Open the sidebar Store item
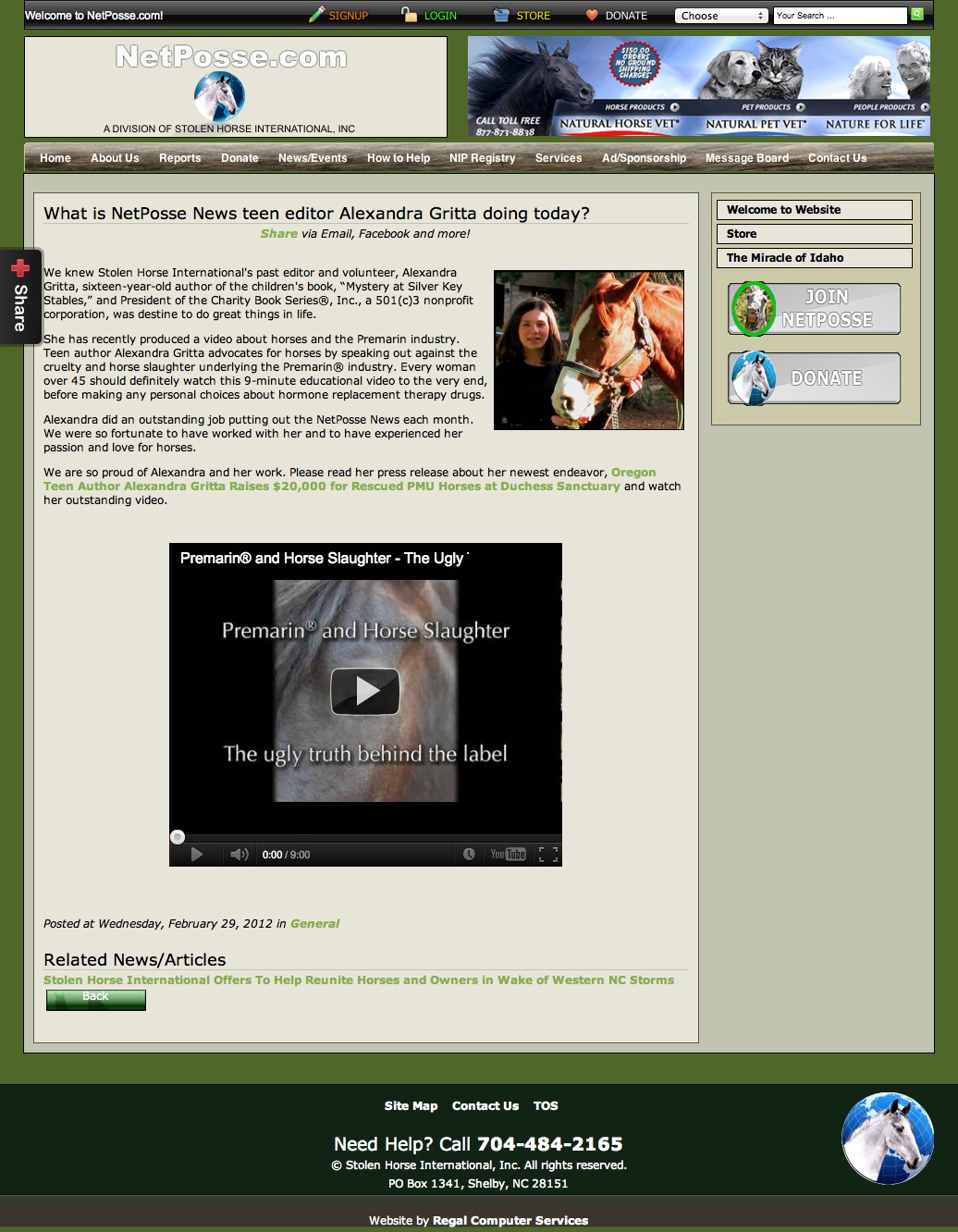The width and height of the screenshot is (958, 1232). coord(815,234)
